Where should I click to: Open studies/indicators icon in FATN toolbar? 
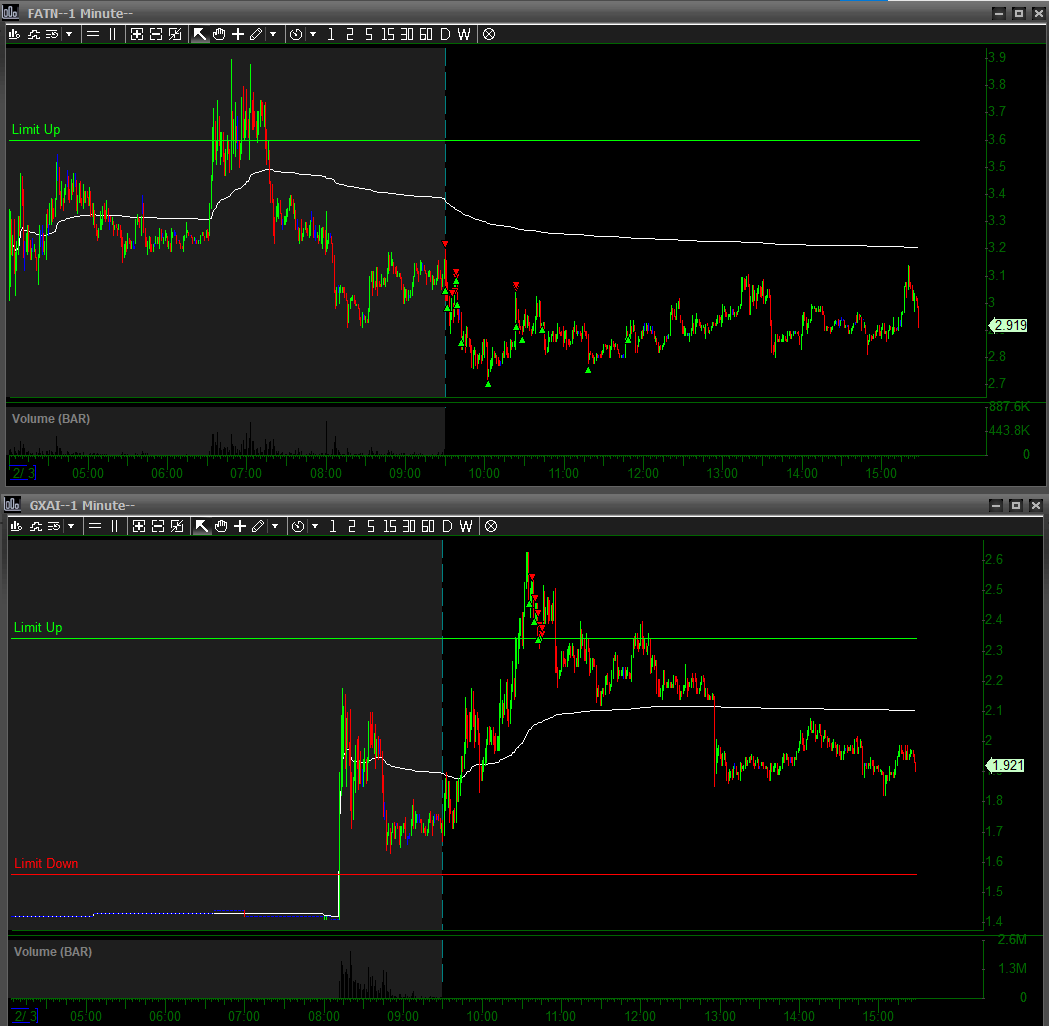[x=33, y=34]
